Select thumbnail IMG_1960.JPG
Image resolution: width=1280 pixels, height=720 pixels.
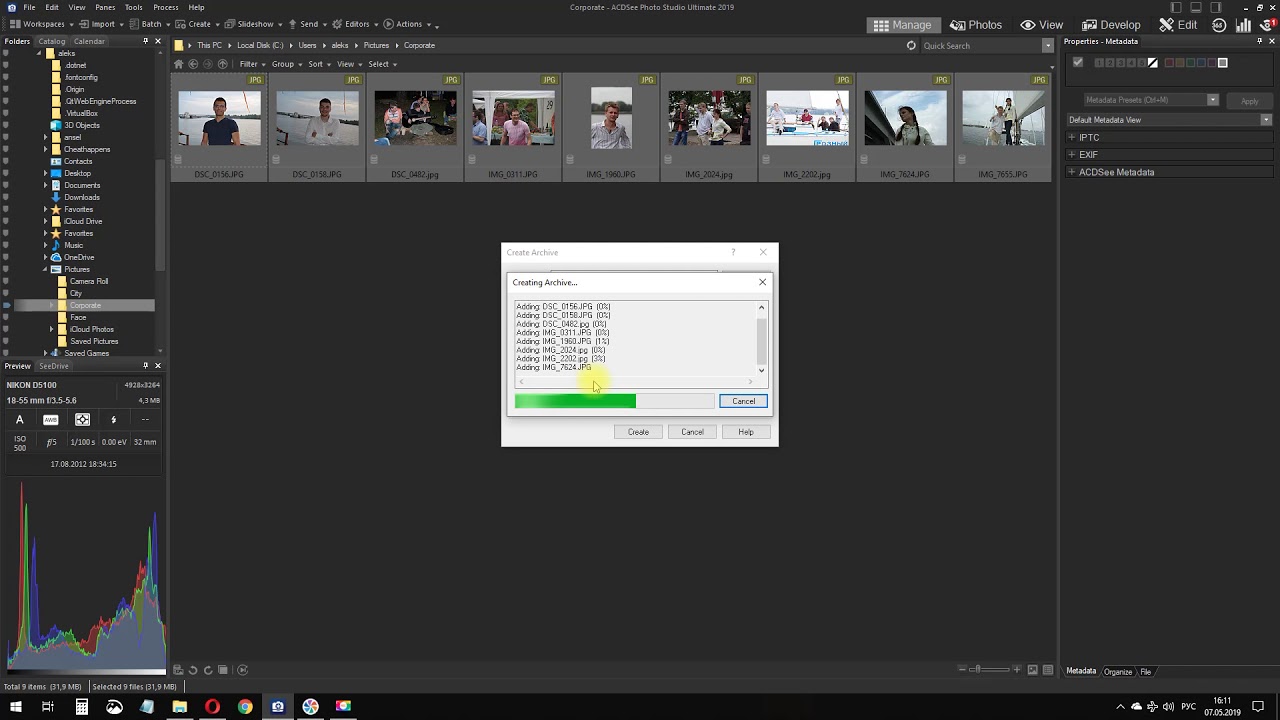tap(611, 127)
